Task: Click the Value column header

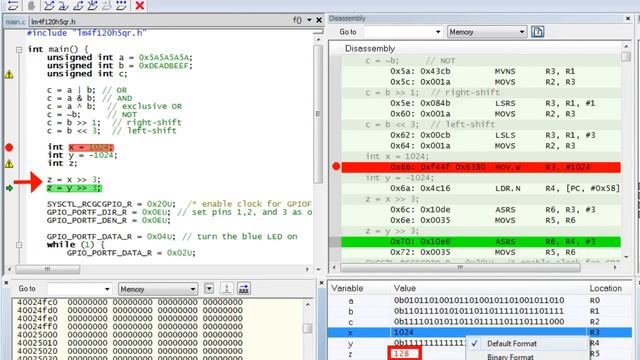Action: point(404,288)
